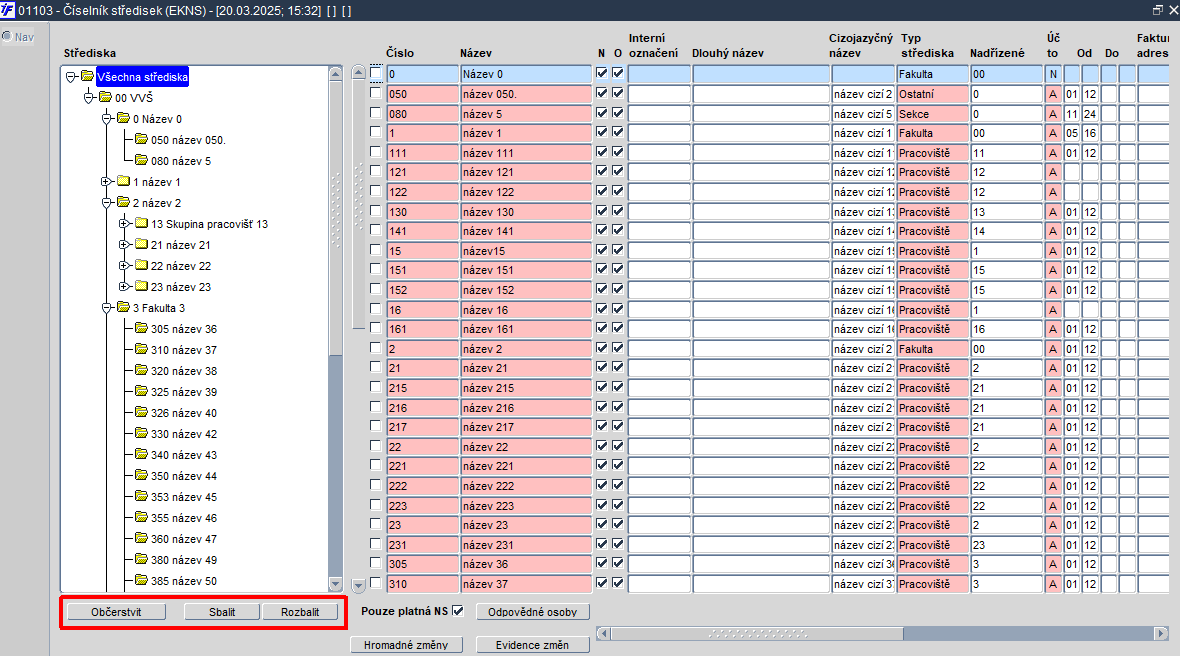Image resolution: width=1180 pixels, height=656 pixels.
Task: Click folder icon of '305 název 36'
Action: 141,329
